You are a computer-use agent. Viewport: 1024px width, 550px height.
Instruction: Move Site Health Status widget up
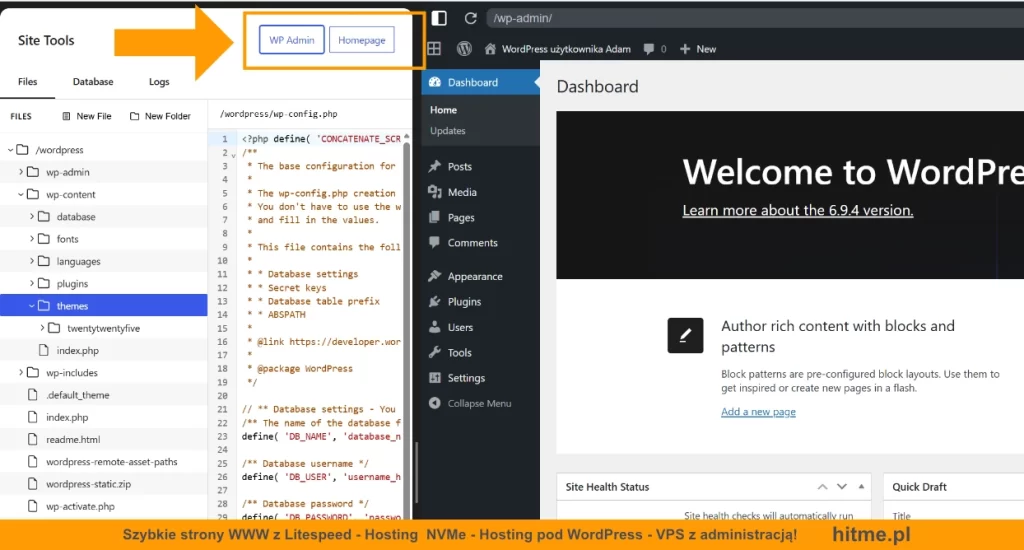coord(822,487)
